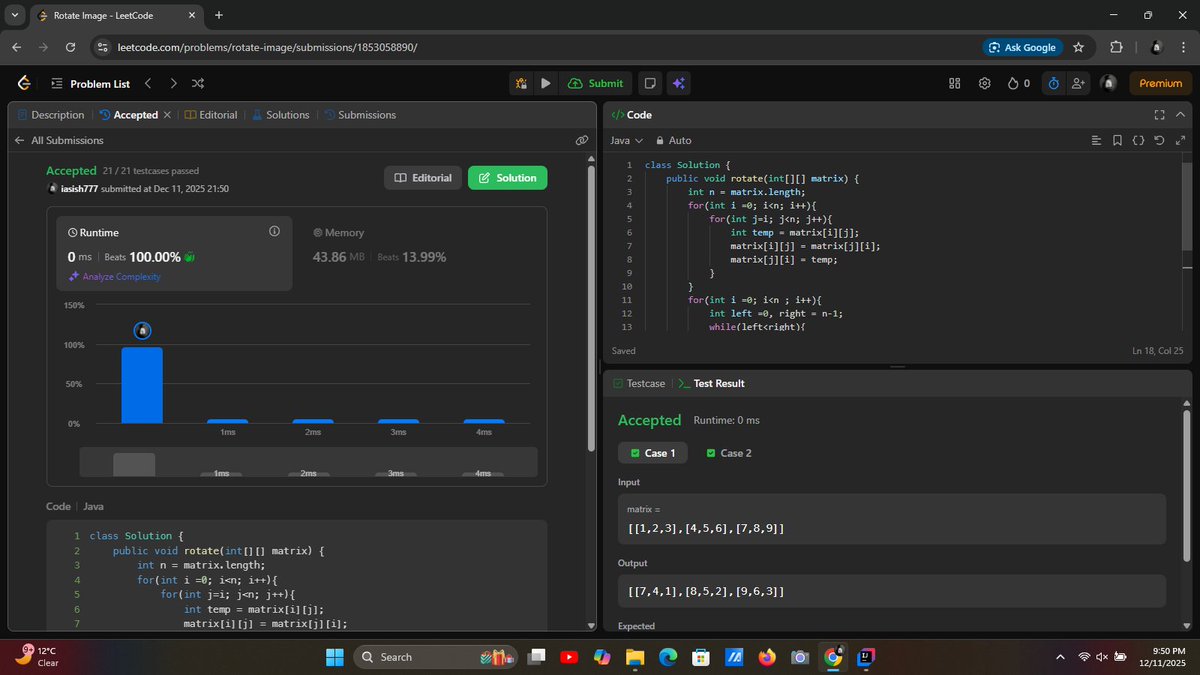
Task: Pick a random problem with the shuffle icon
Action: tap(198, 83)
